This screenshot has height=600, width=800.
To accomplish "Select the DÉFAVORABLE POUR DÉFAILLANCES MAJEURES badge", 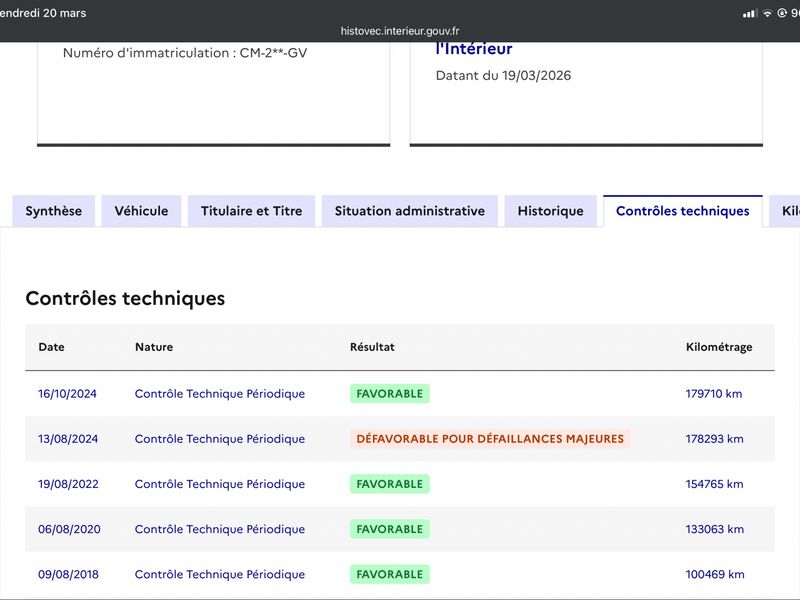I will (x=490, y=439).
